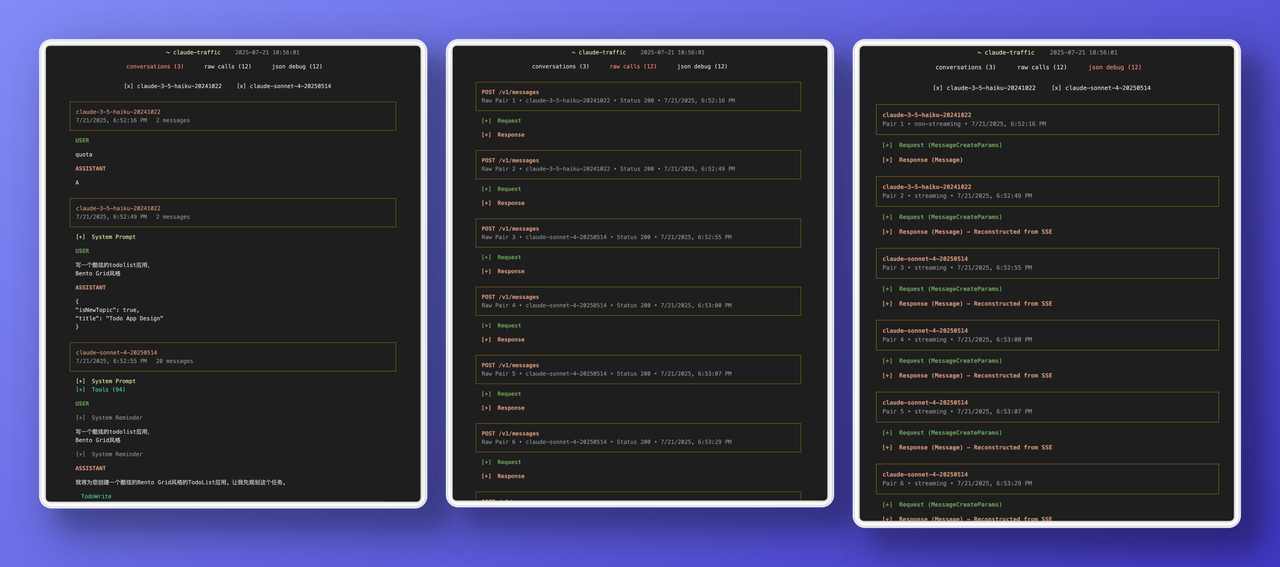Screen dimensions: 1280x567
Task: Switch to raw calls (12) tab in conversations view window
Action: tap(228, 66)
